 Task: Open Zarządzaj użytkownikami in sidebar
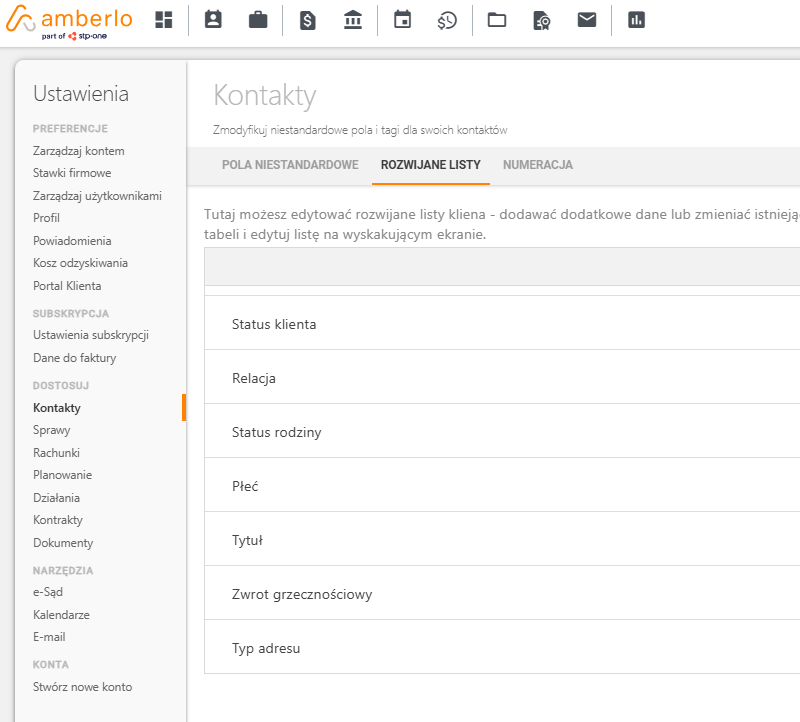(x=97, y=196)
